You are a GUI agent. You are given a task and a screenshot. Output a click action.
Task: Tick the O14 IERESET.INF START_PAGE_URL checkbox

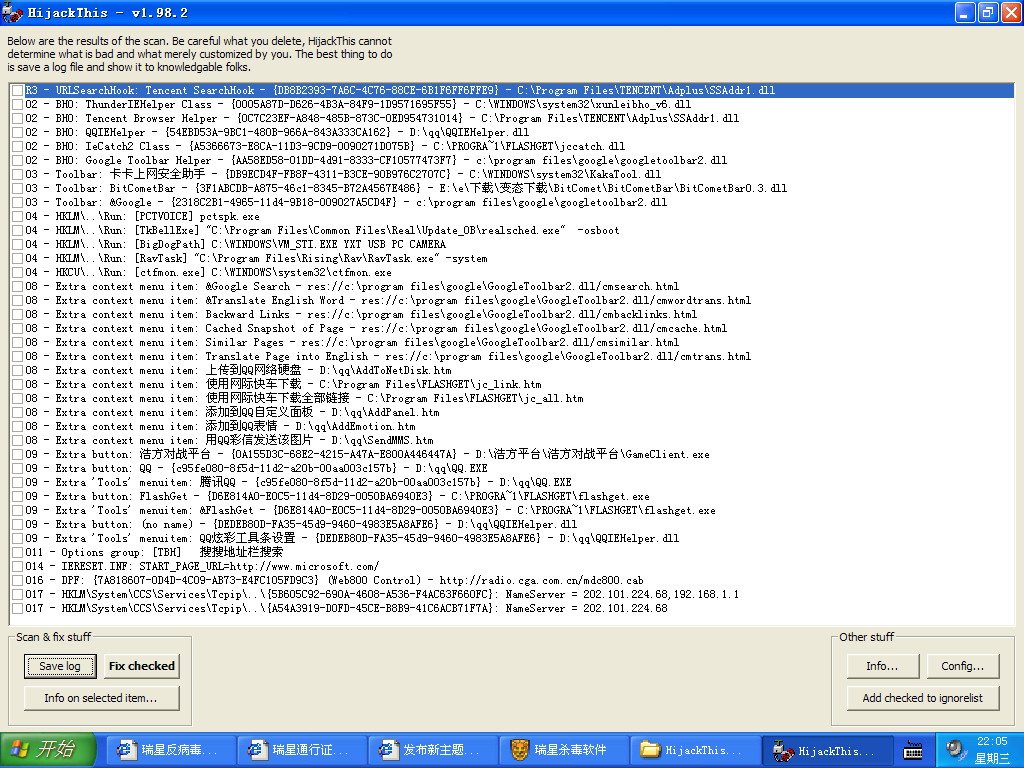(x=18, y=566)
